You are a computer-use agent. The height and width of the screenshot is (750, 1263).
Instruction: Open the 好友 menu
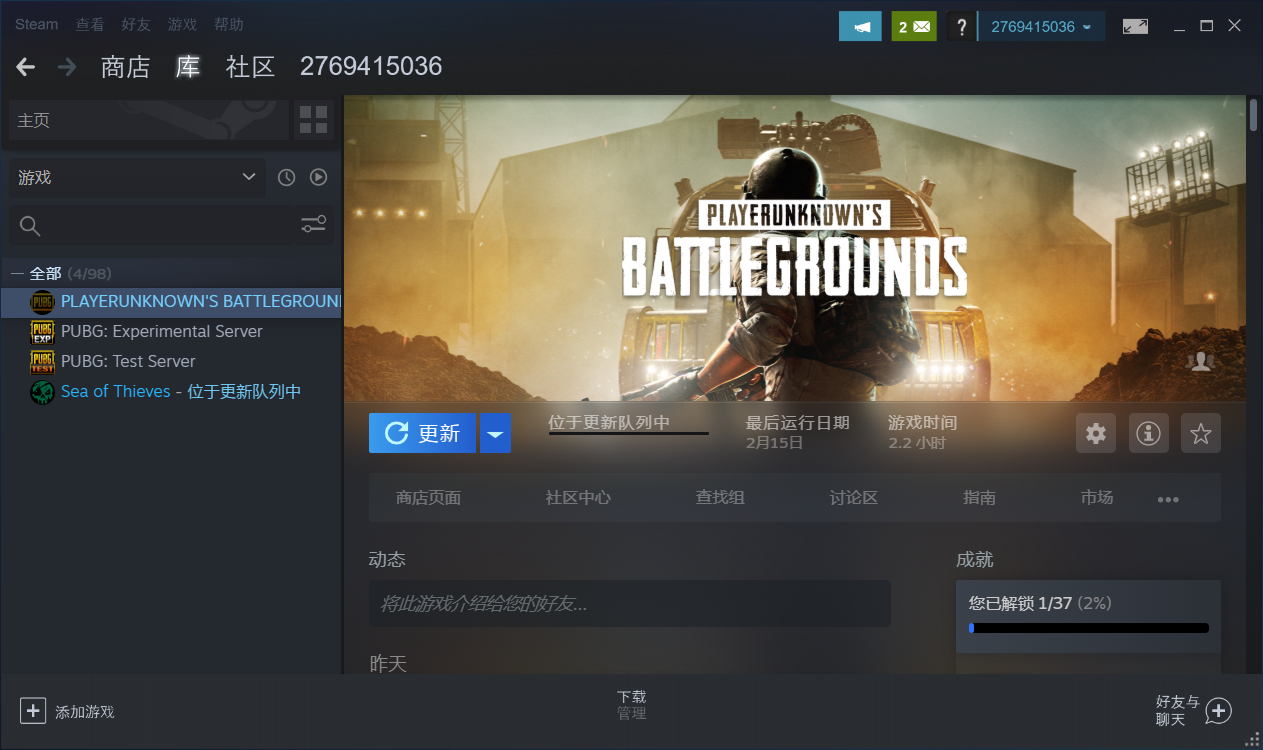136,24
